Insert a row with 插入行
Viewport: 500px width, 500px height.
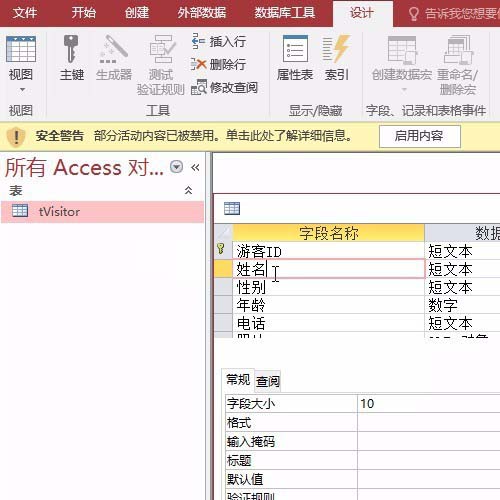coord(219,42)
